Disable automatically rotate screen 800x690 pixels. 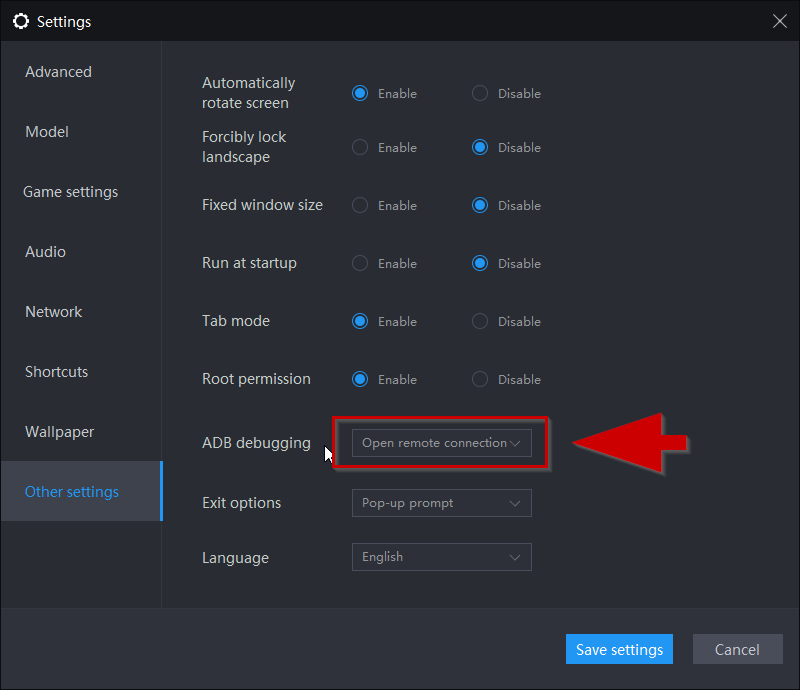tap(480, 93)
